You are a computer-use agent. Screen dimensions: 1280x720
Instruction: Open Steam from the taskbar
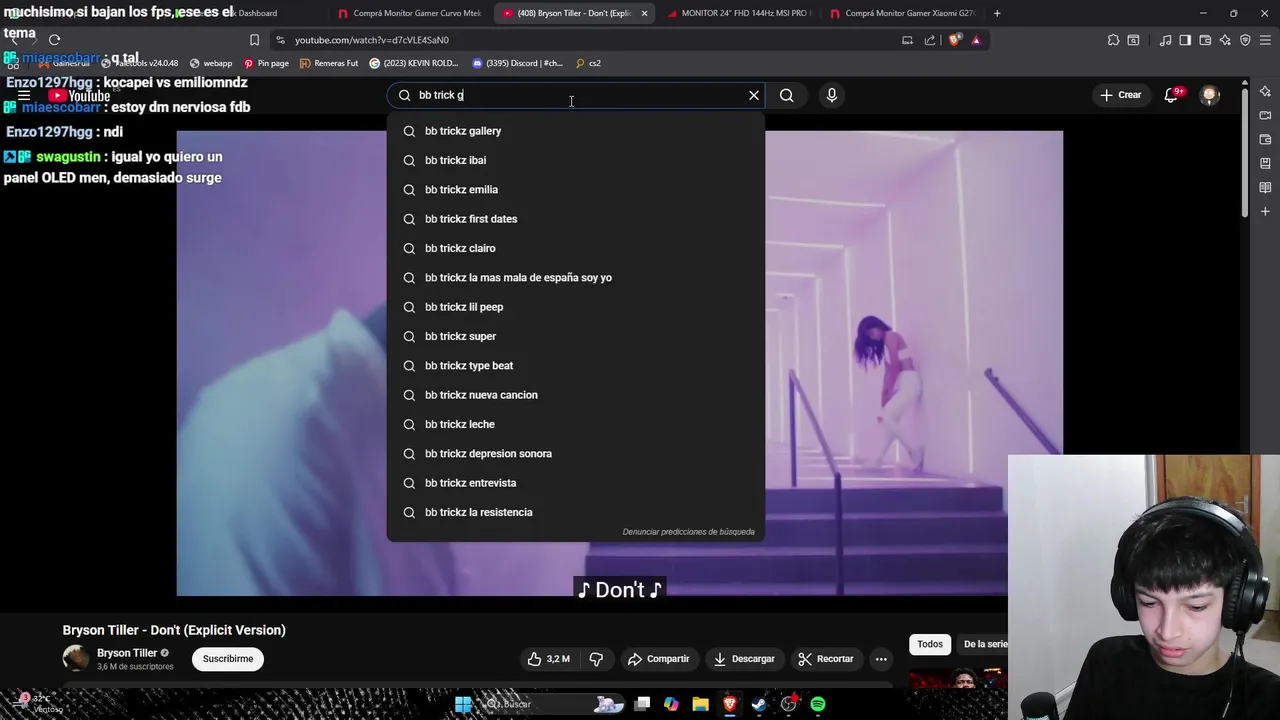(x=759, y=704)
